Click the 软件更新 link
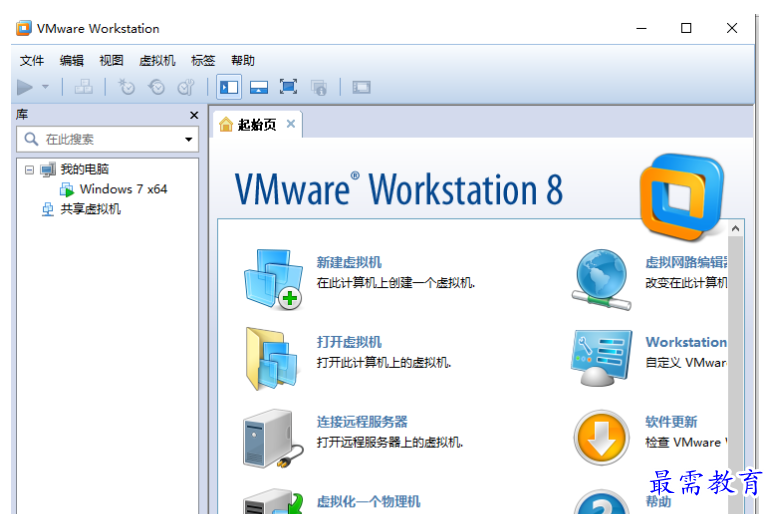The height and width of the screenshot is (514, 771). click(671, 422)
